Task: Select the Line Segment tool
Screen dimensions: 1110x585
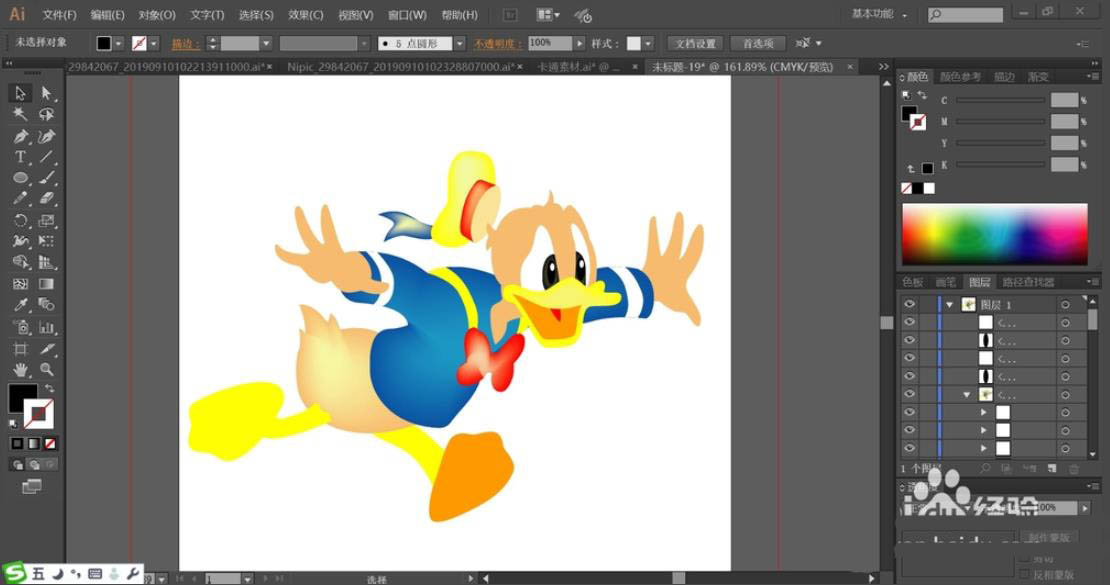Action: [47, 157]
